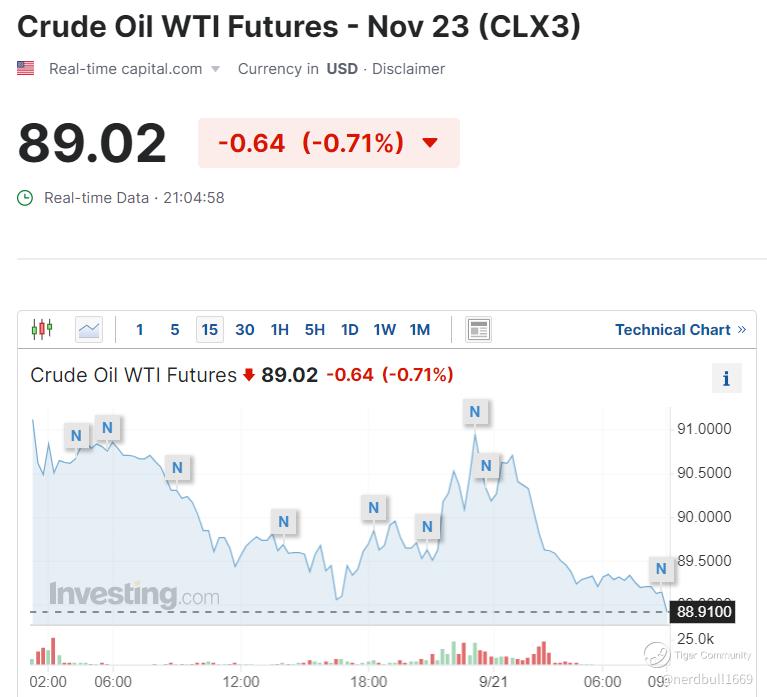Click the US flag icon
This screenshot has width=767, height=697.
pyautogui.click(x=25, y=68)
